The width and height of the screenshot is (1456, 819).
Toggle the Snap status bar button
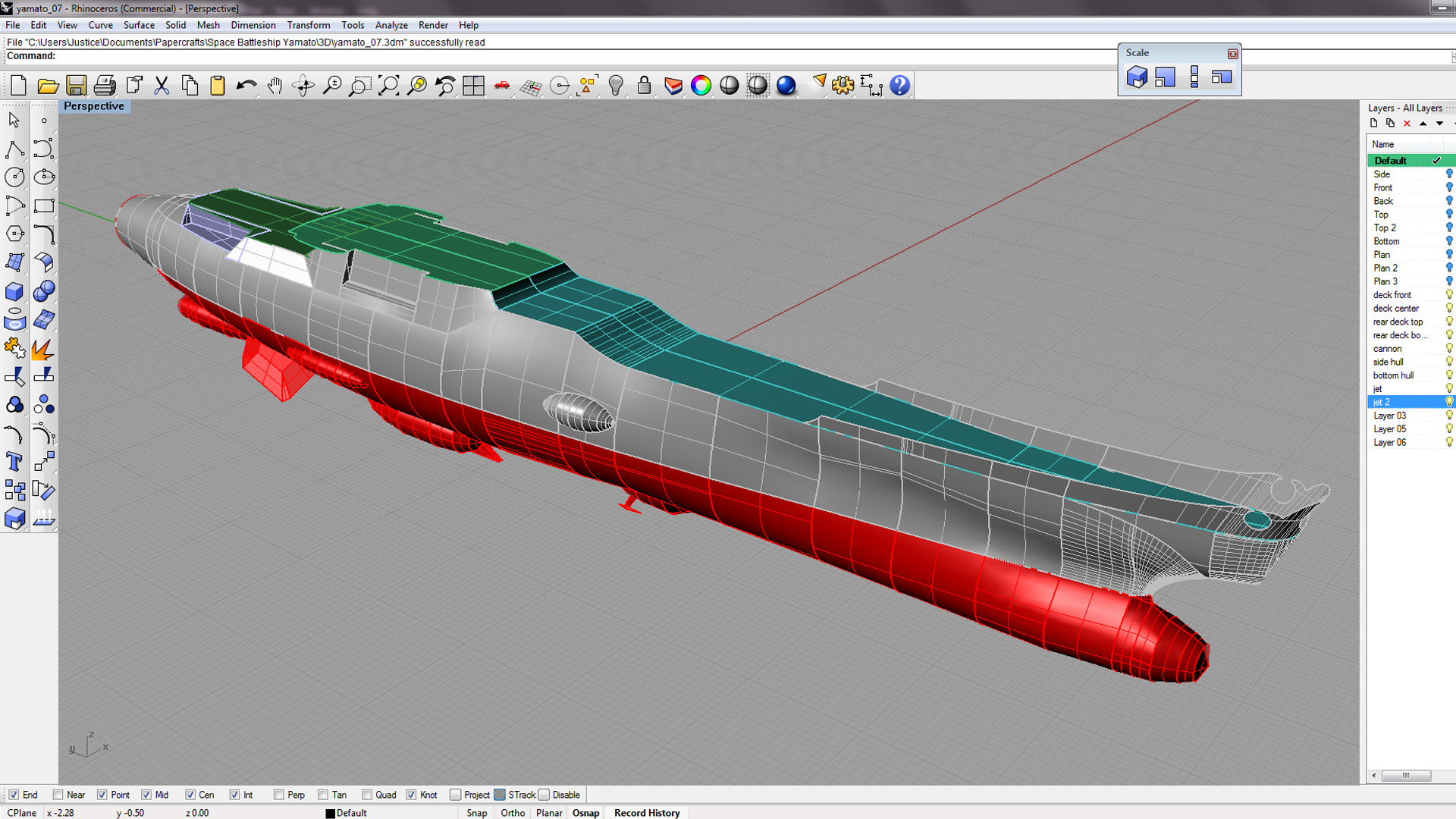[477, 813]
